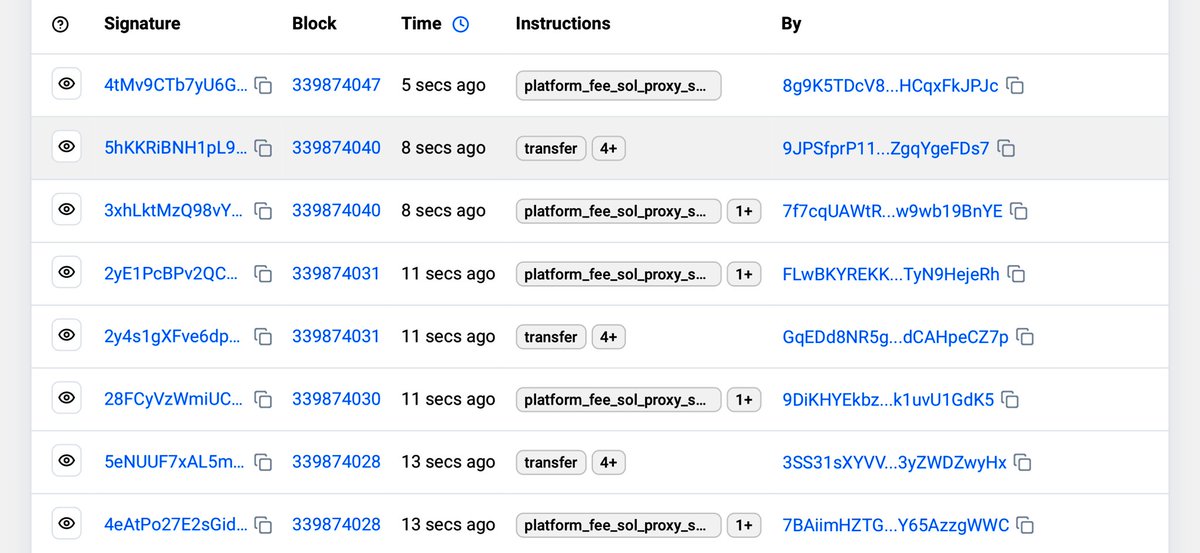Open signature link 2y4s1gXFve6dp
The image size is (1200, 553).
[x=172, y=337]
